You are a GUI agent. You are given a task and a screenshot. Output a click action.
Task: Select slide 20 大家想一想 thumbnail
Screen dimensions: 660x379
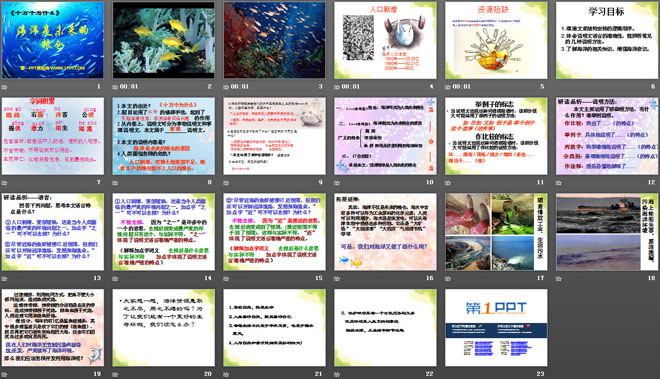tap(164, 328)
